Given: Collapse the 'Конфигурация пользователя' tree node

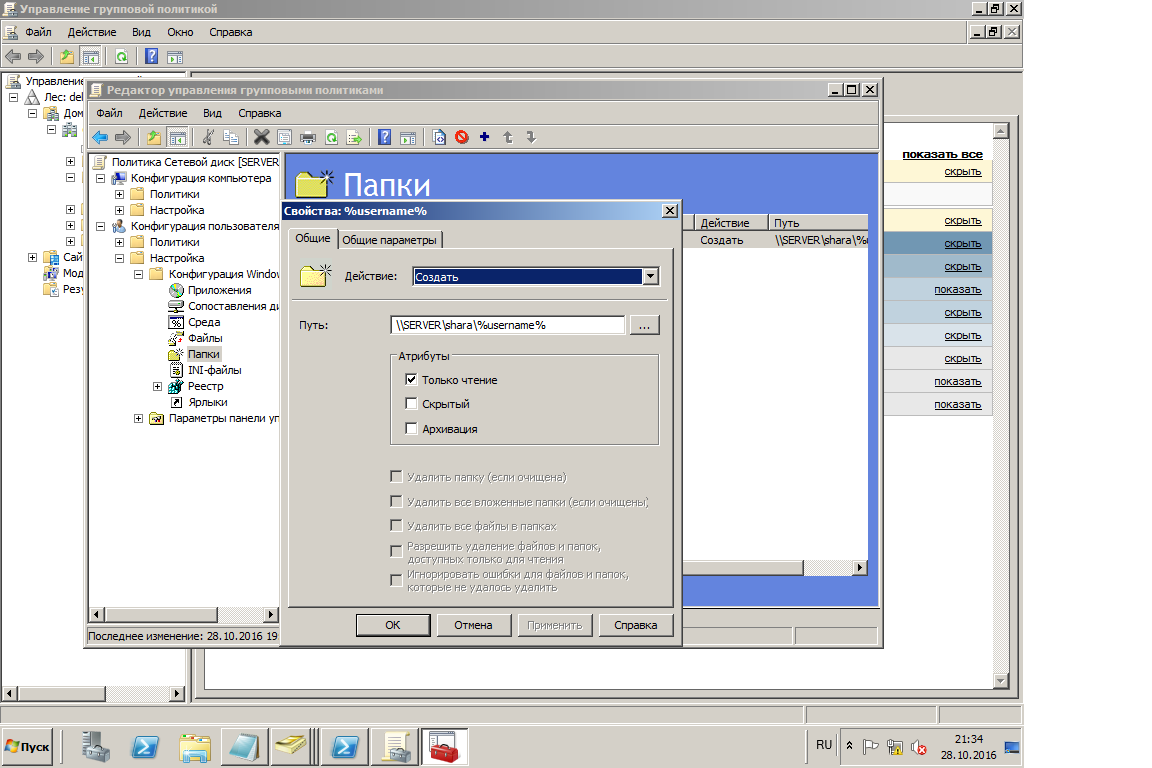Looking at the screenshot, I should coord(101,226).
